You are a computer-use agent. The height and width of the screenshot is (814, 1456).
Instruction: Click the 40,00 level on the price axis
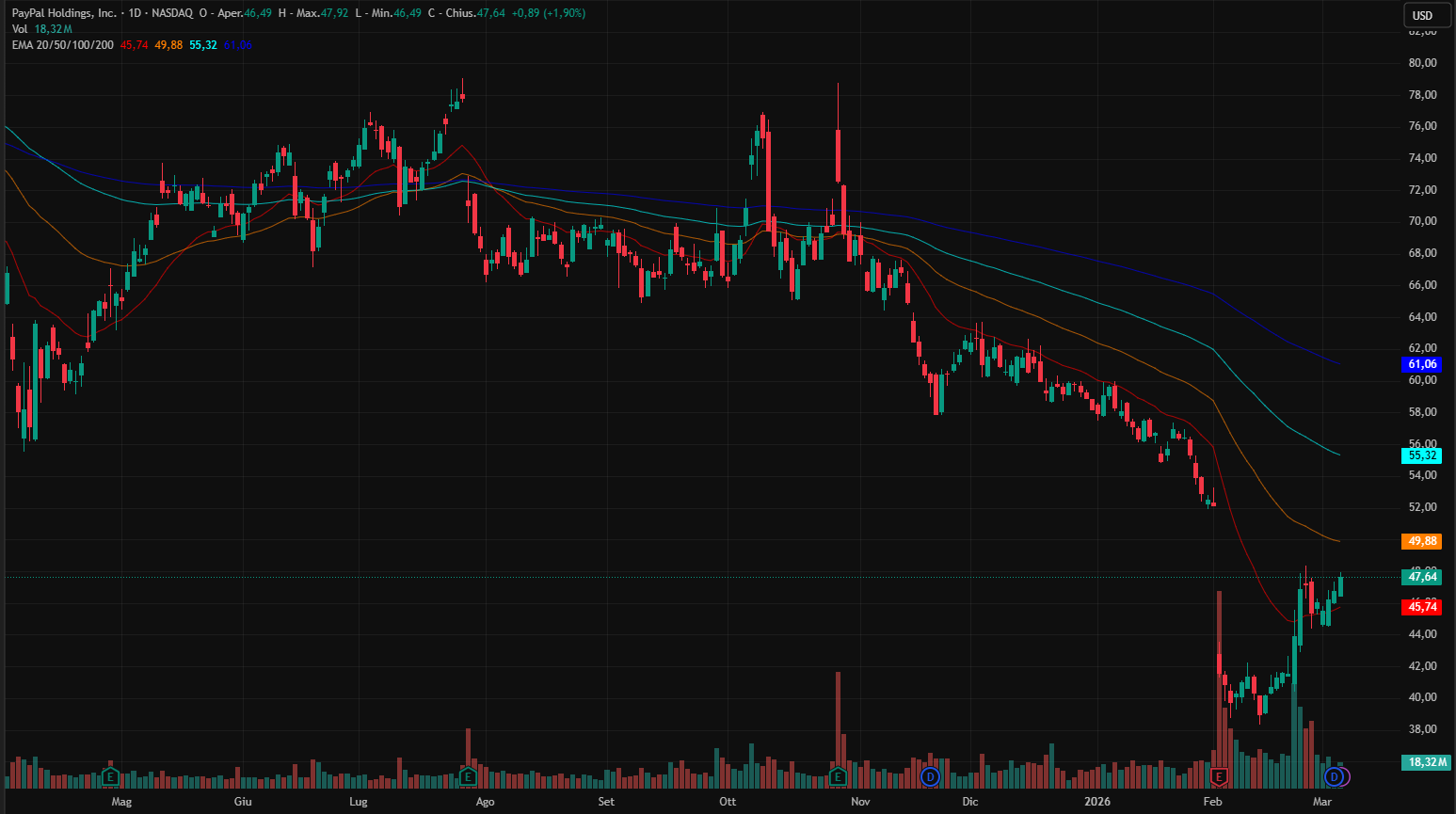1422,697
